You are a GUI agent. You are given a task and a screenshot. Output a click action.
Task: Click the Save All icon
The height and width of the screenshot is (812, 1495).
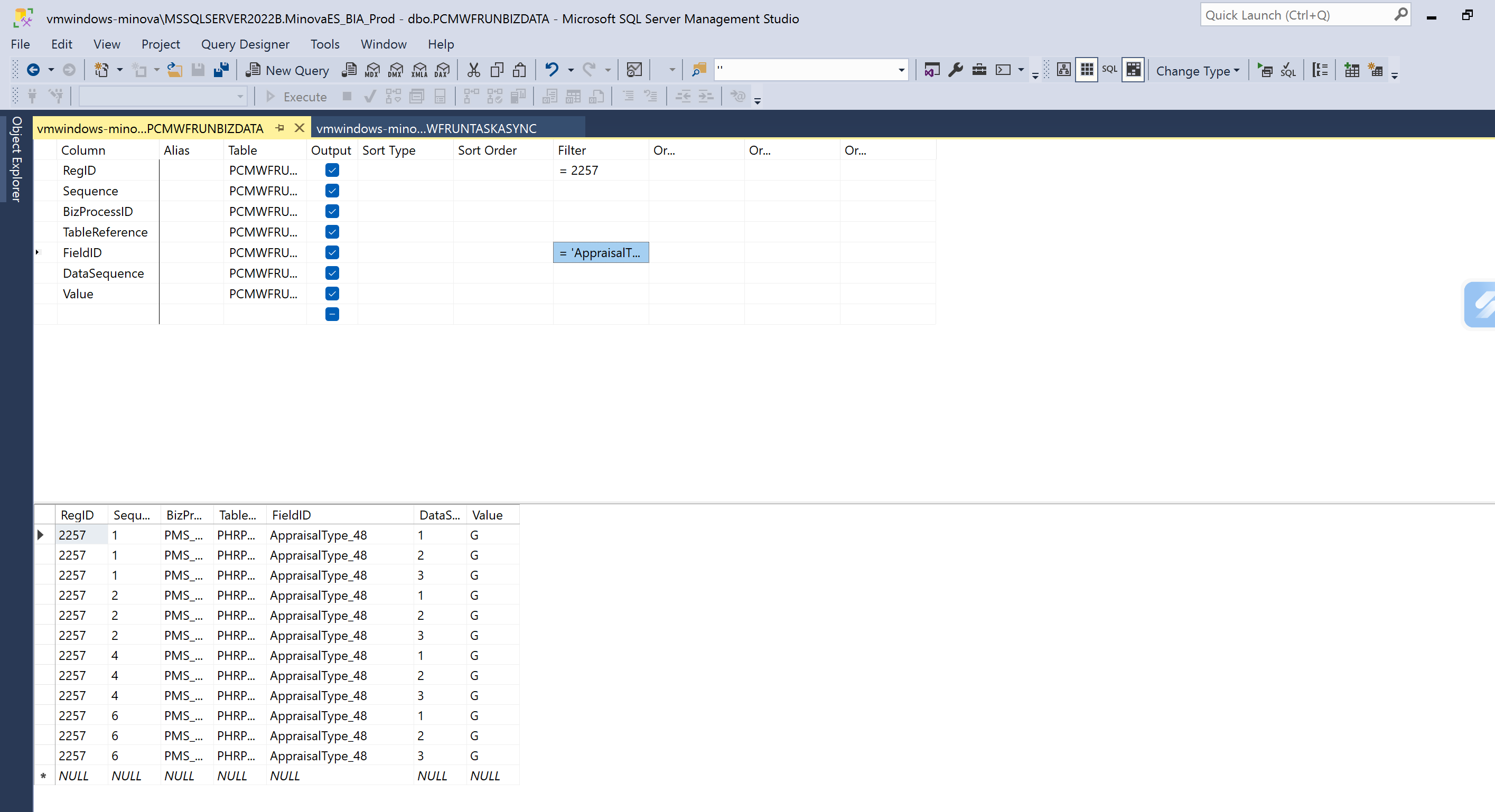pyautogui.click(x=221, y=70)
